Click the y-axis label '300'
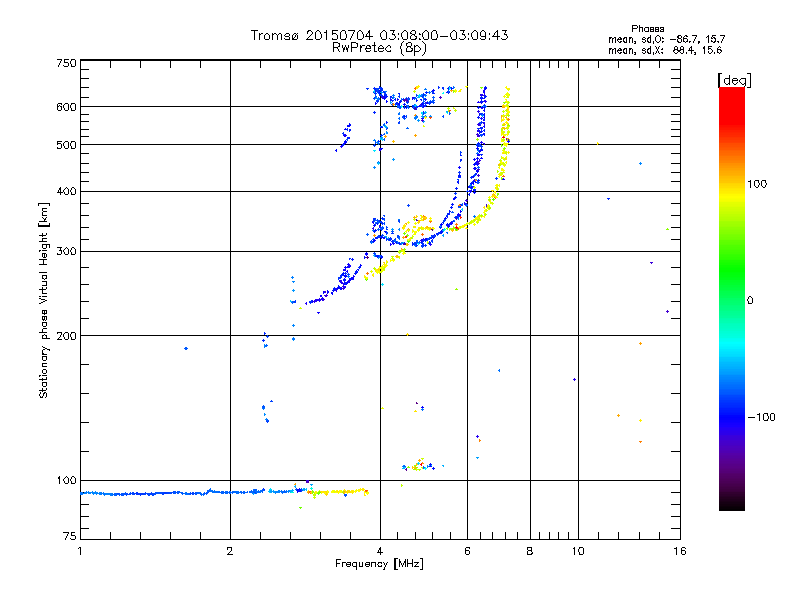 point(66,252)
